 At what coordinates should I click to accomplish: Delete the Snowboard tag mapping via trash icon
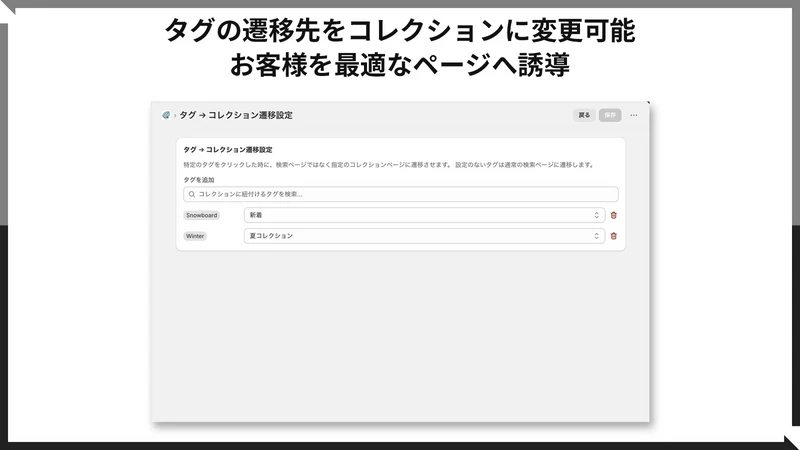click(x=614, y=215)
